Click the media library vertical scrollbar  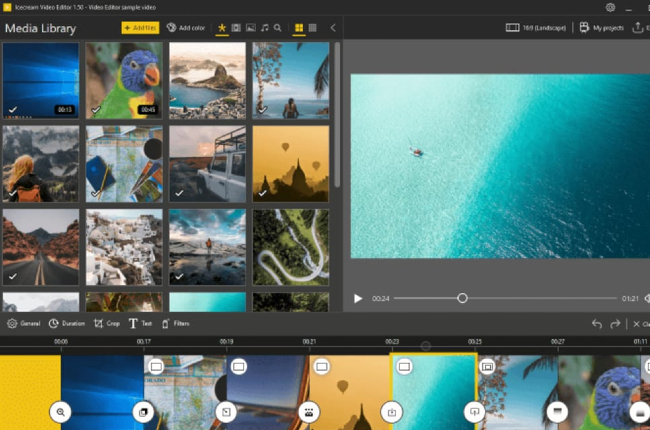pyautogui.click(x=337, y=115)
